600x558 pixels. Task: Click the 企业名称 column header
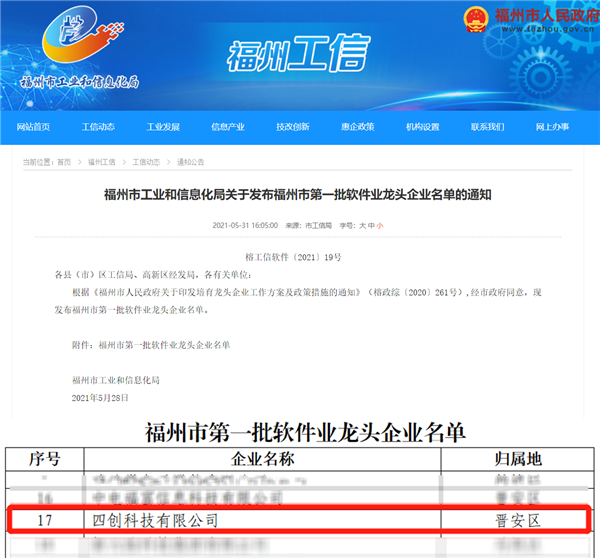click(x=262, y=459)
